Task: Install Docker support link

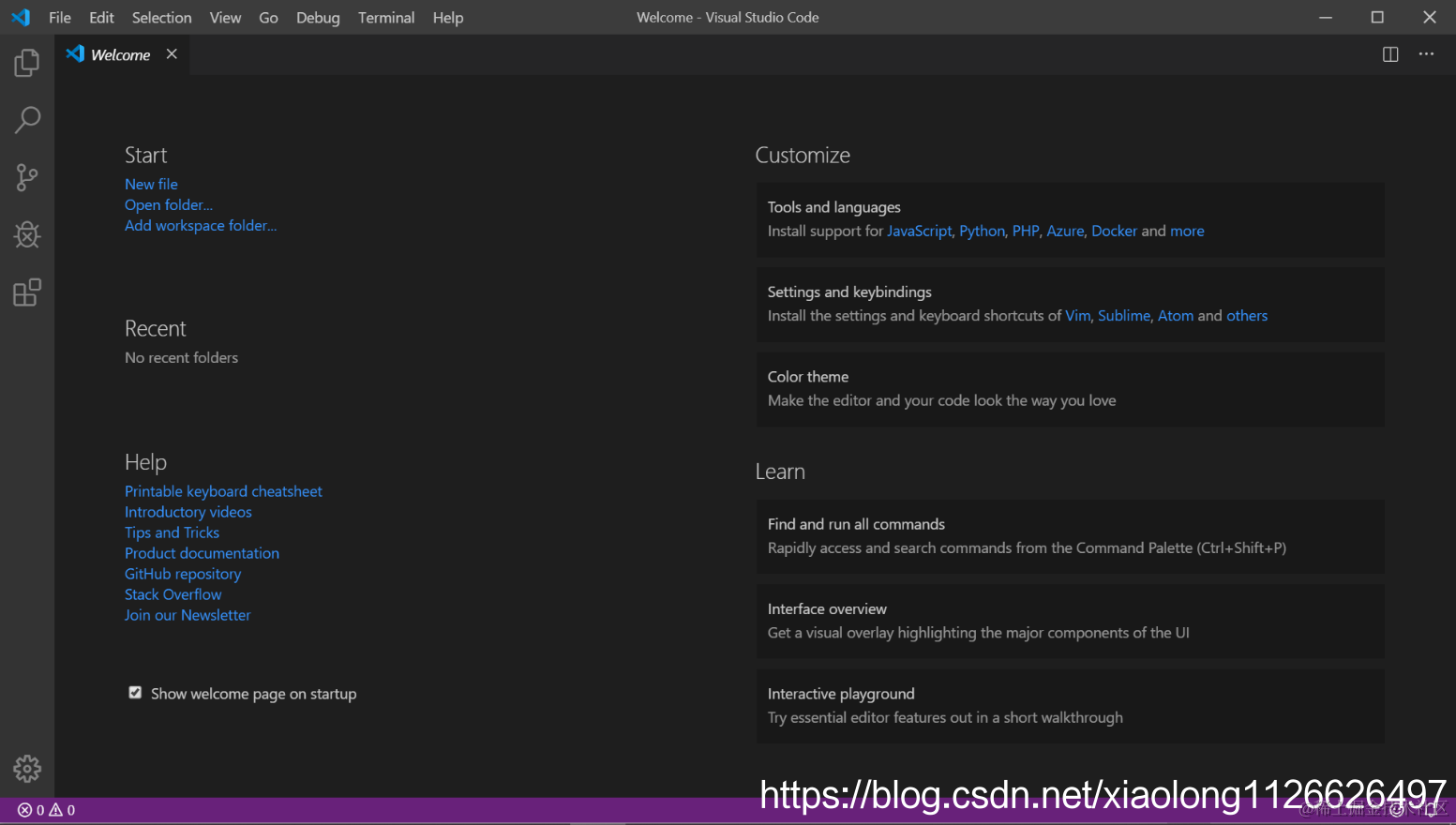Action: click(1114, 231)
